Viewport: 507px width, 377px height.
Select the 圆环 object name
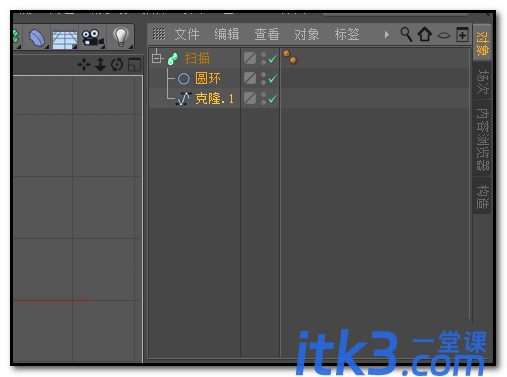click(x=208, y=79)
